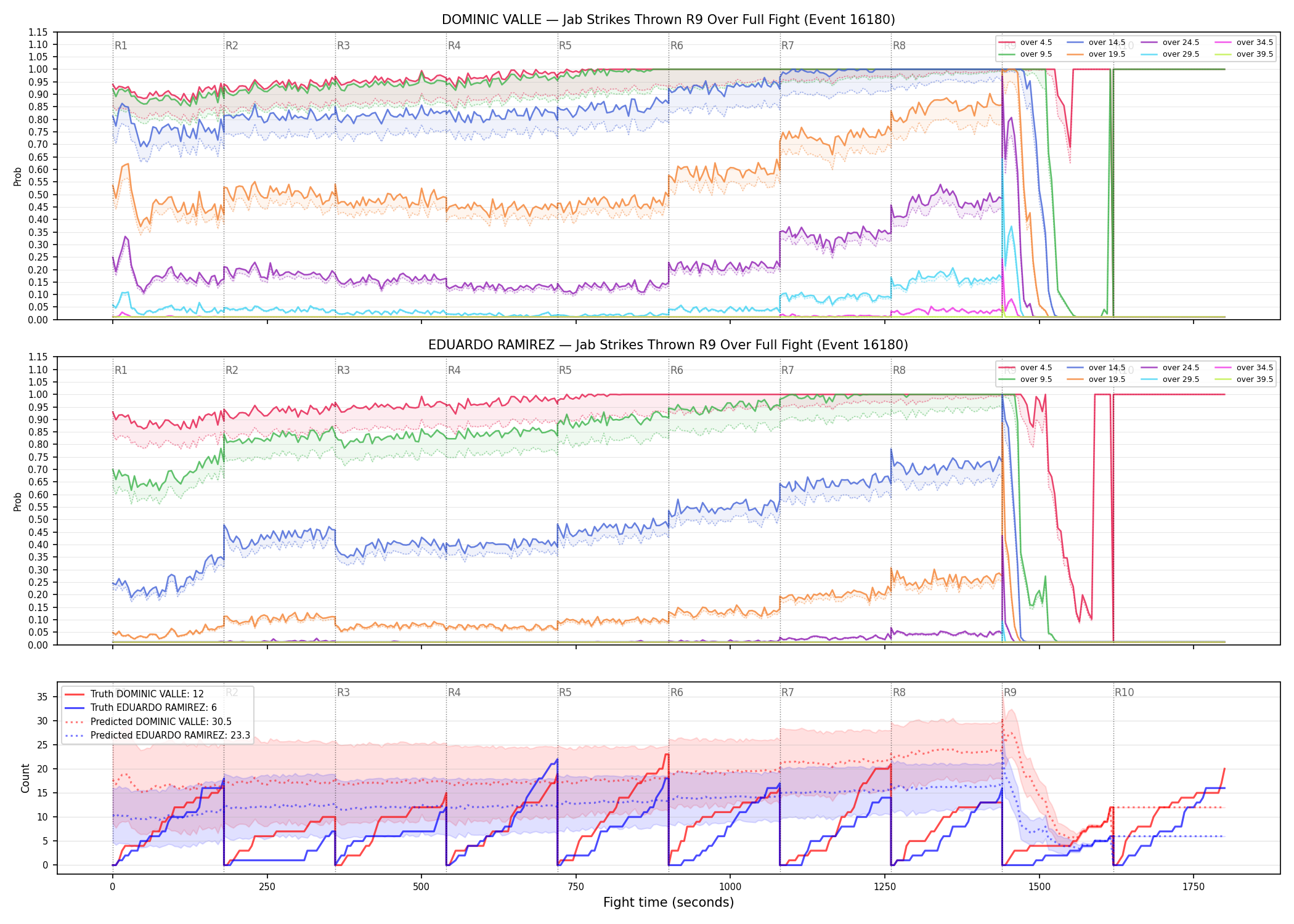The width and height of the screenshot is (1294, 924).
Task: Click R10 label in the Count chart
Action: click(x=1124, y=692)
